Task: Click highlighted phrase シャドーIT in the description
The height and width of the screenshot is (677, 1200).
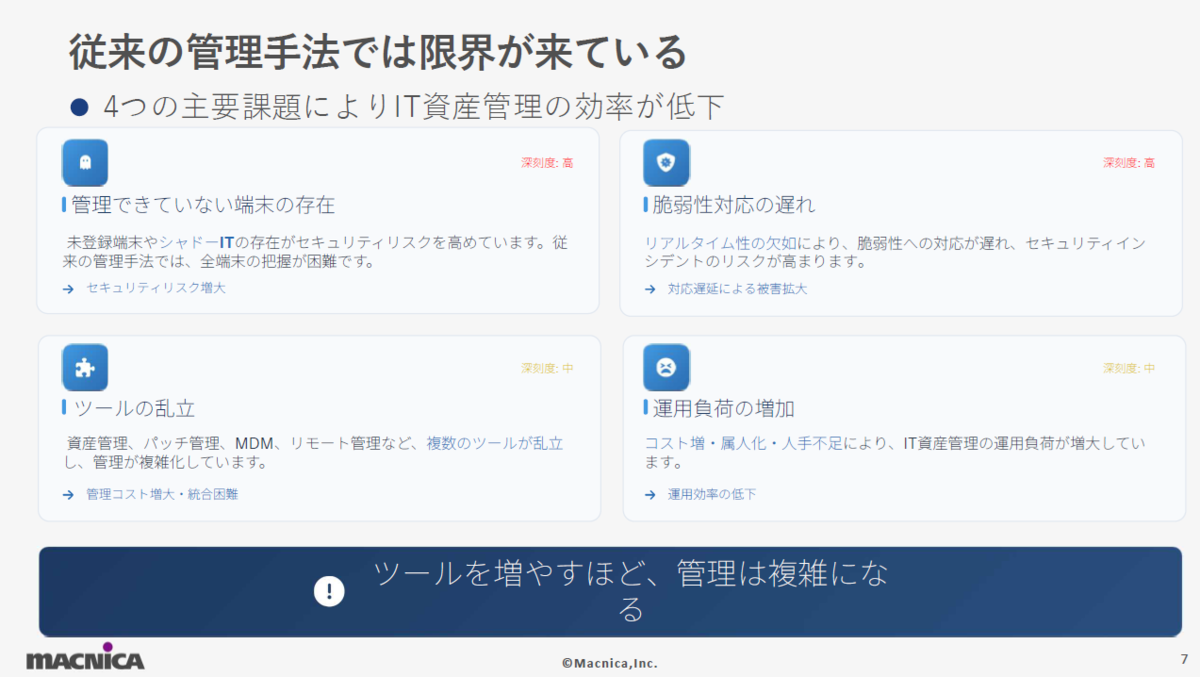Action: point(197,243)
